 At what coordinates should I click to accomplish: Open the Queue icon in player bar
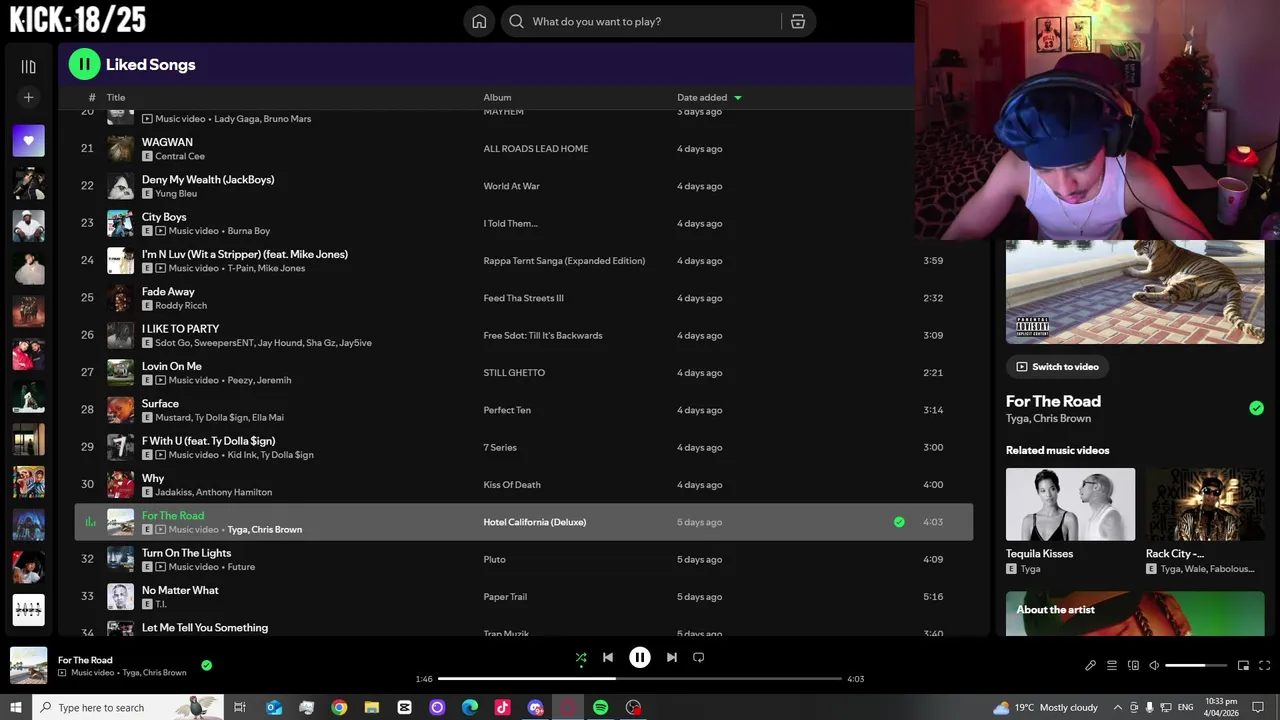click(1111, 665)
